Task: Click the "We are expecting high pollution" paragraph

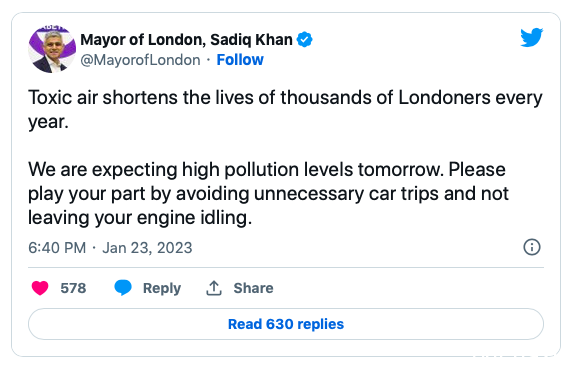Action: pos(268,193)
